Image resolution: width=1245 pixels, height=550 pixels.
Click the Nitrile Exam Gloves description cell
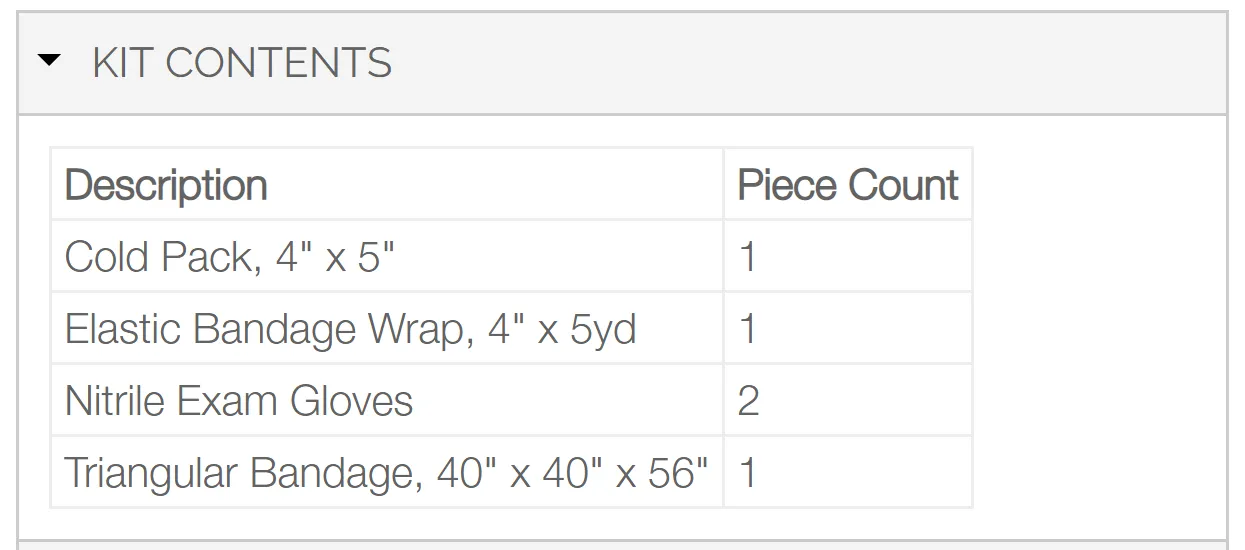387,401
